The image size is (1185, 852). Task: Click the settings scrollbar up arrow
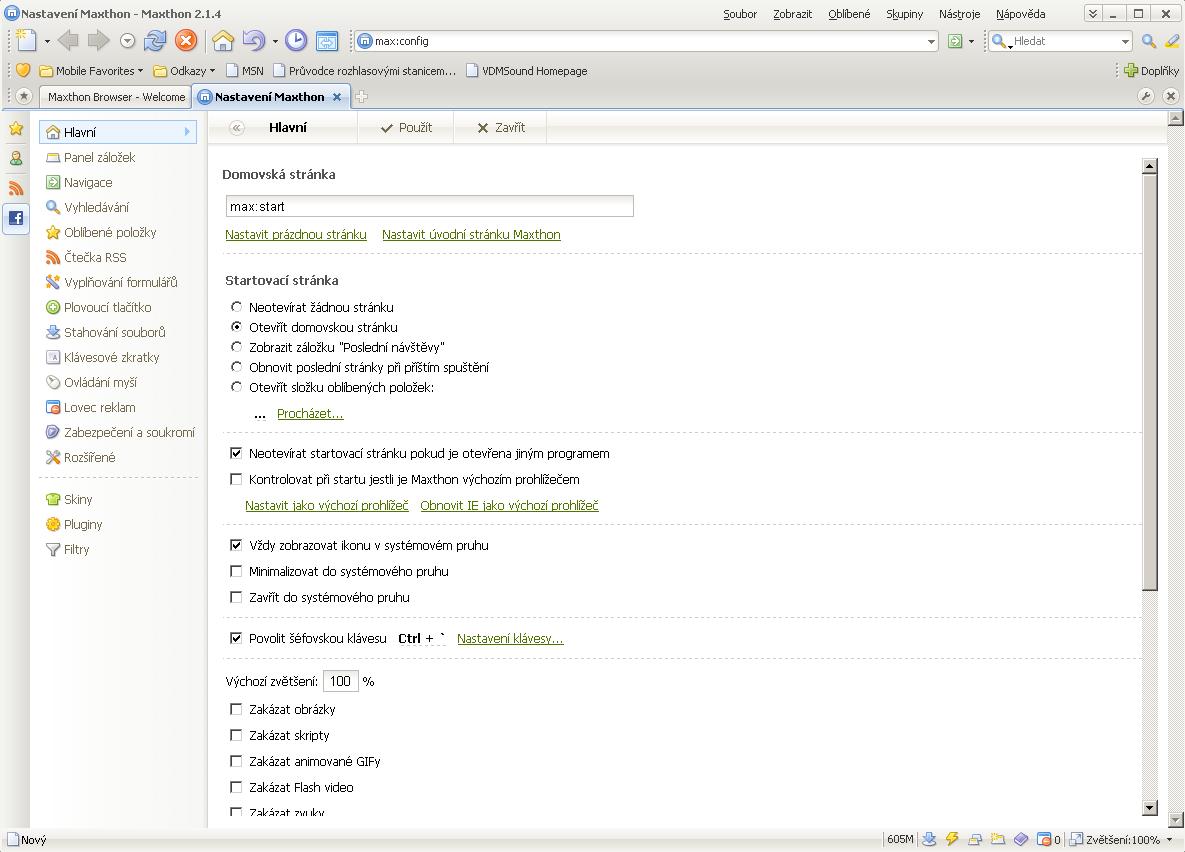pyautogui.click(x=1149, y=166)
